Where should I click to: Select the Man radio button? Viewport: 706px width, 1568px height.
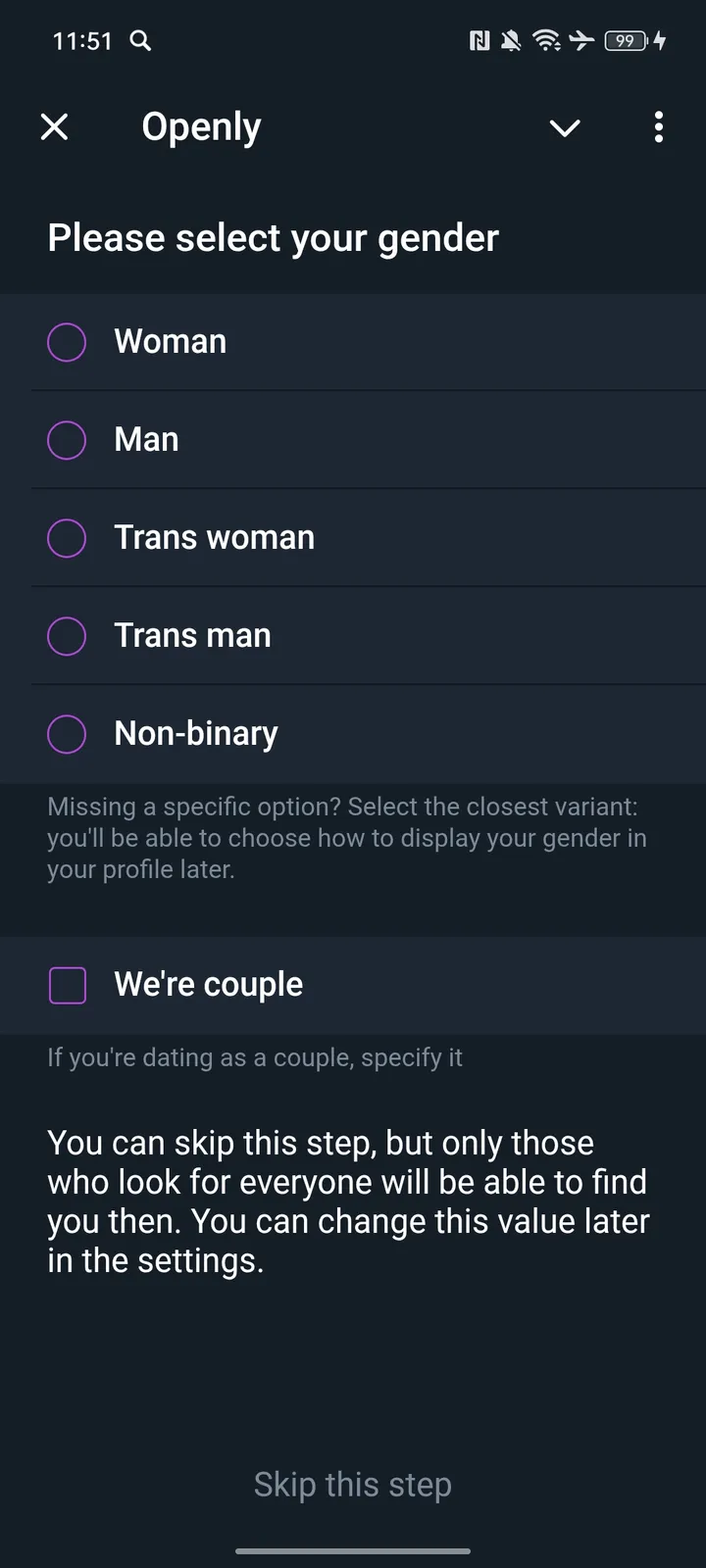67,440
